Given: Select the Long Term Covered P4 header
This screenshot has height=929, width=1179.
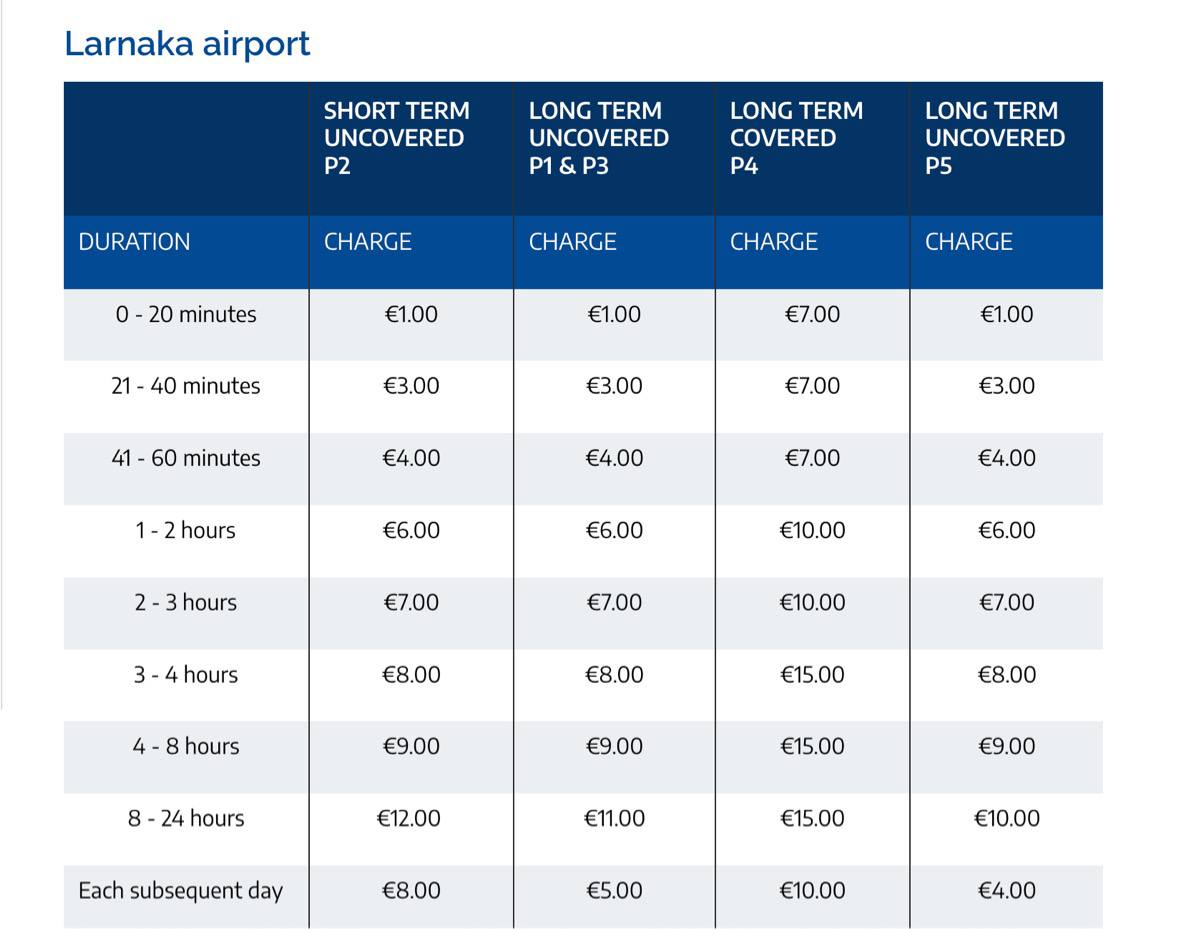Looking at the screenshot, I should pos(796,138).
